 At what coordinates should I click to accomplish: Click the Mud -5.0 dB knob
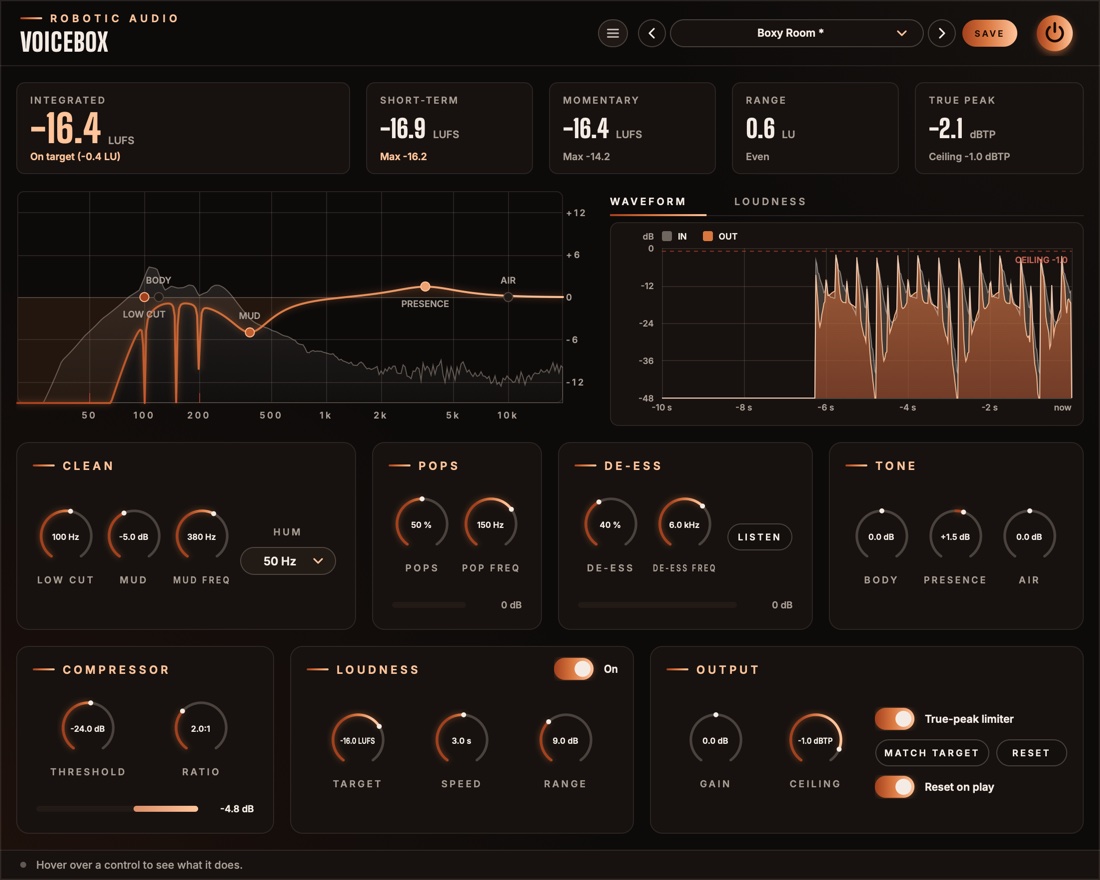tap(133, 537)
